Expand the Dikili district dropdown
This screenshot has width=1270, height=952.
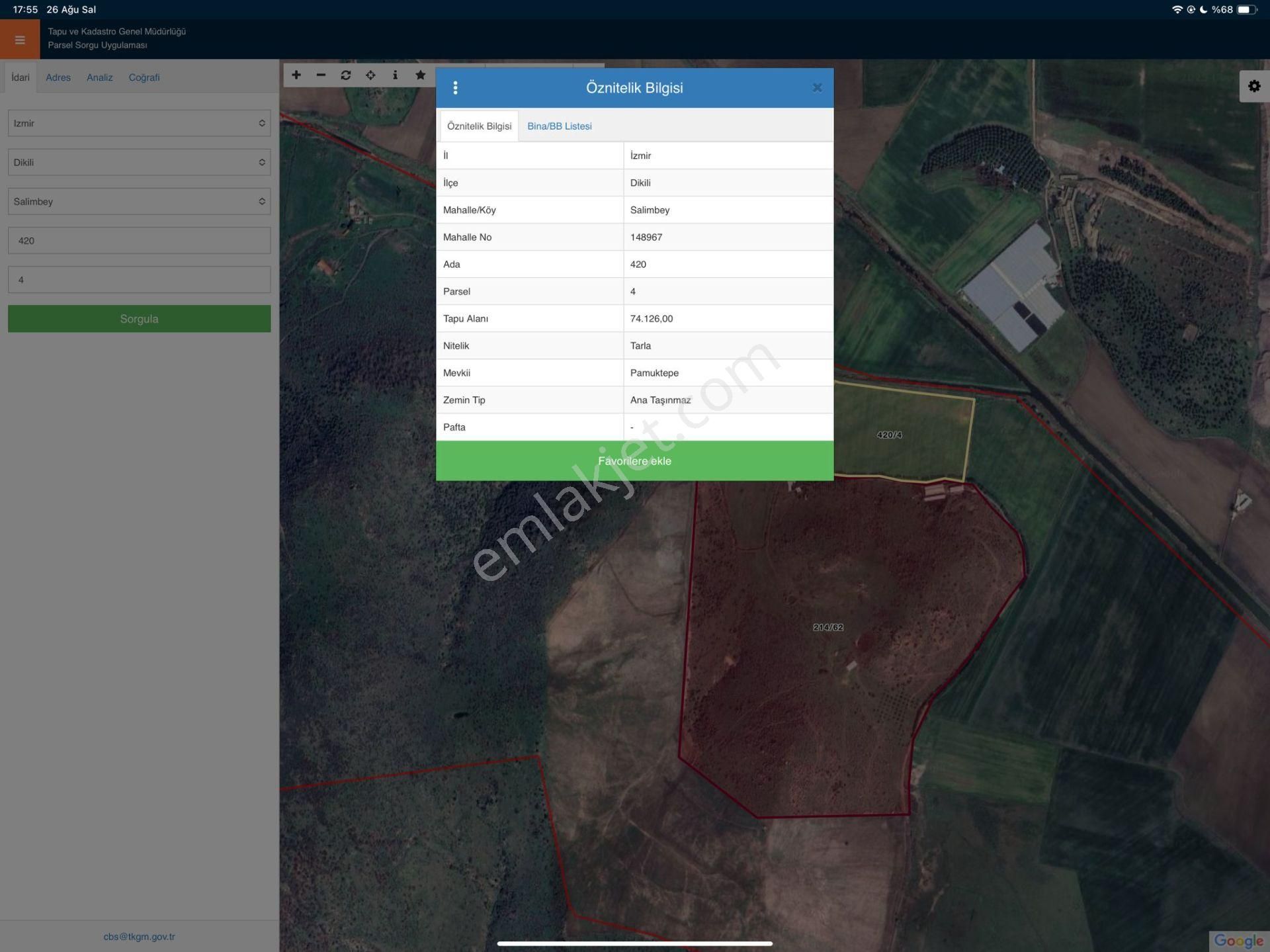(x=139, y=163)
